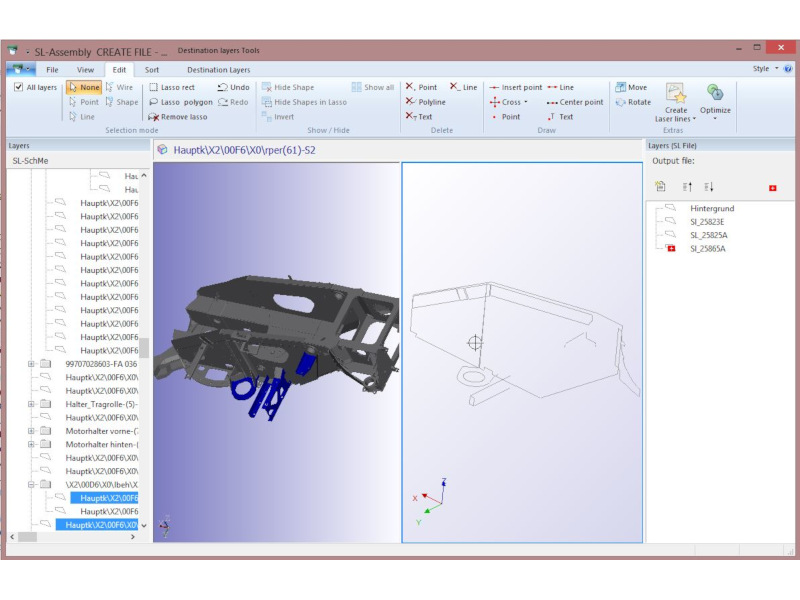The height and width of the screenshot is (600, 800).
Task: Select the Hintergrund layer
Action: [x=711, y=208]
